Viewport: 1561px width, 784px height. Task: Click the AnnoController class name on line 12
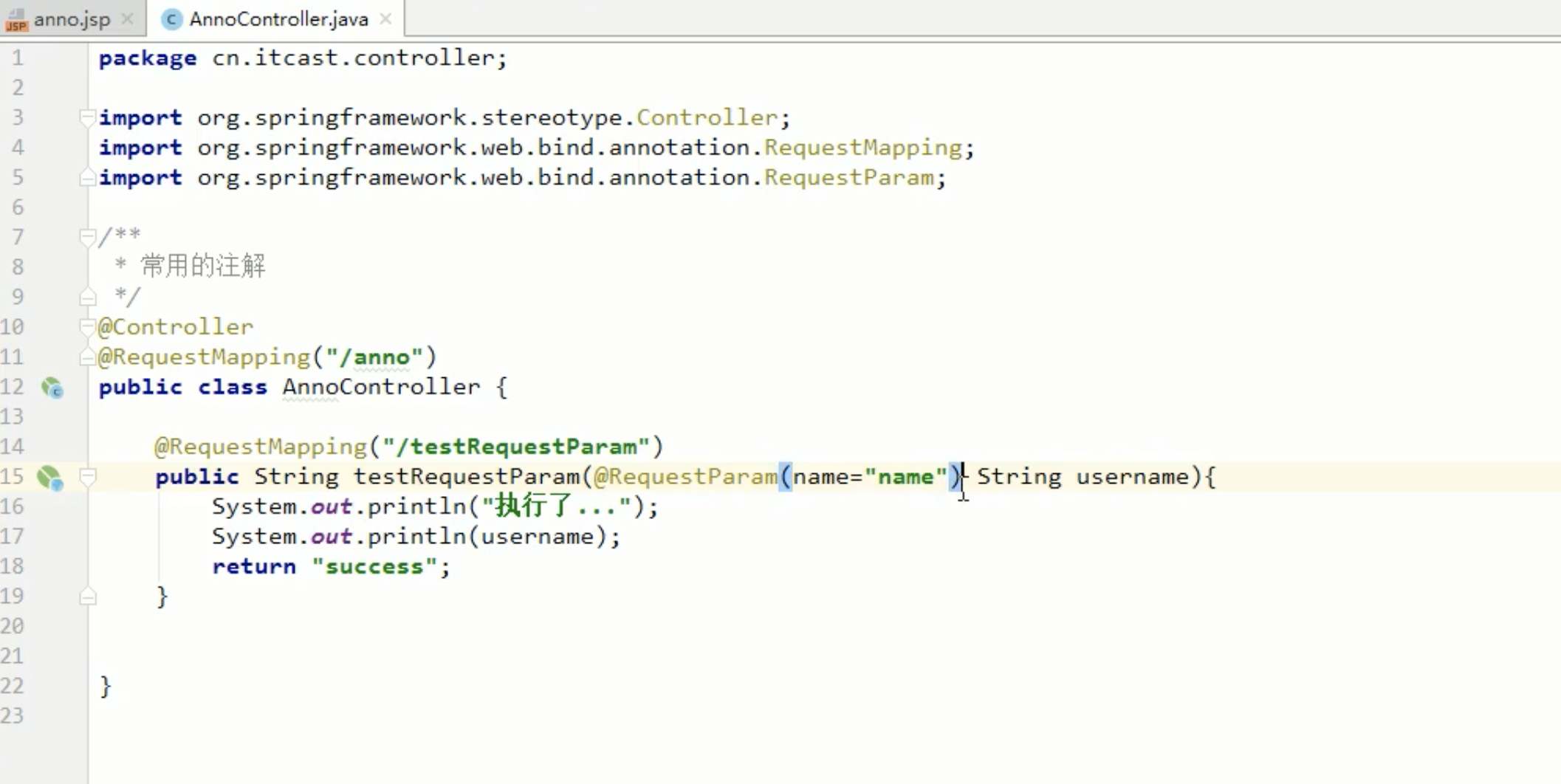tap(381, 387)
